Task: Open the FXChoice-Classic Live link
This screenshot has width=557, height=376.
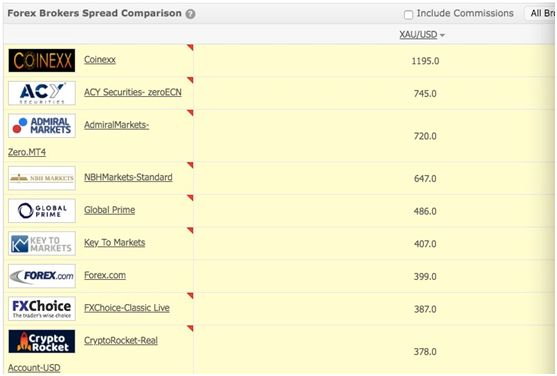Action: pos(127,308)
